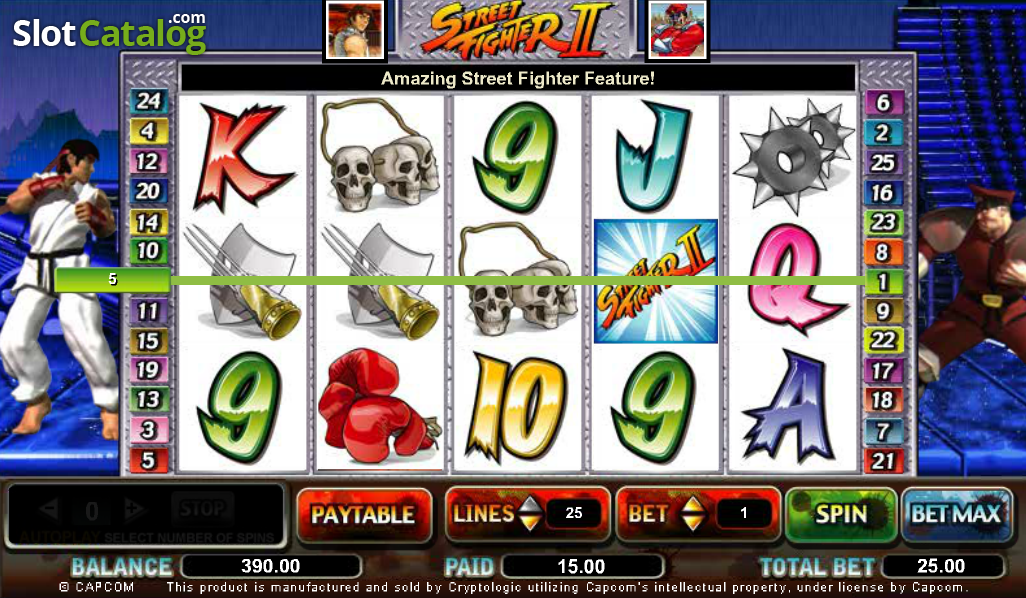Click the yellow 10 symbol on reel three
1026x598 pixels.
[517, 407]
